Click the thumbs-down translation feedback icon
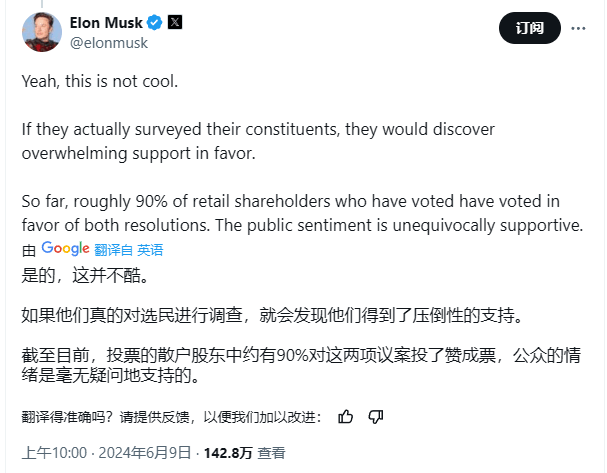The image size is (607, 473). coord(376,416)
